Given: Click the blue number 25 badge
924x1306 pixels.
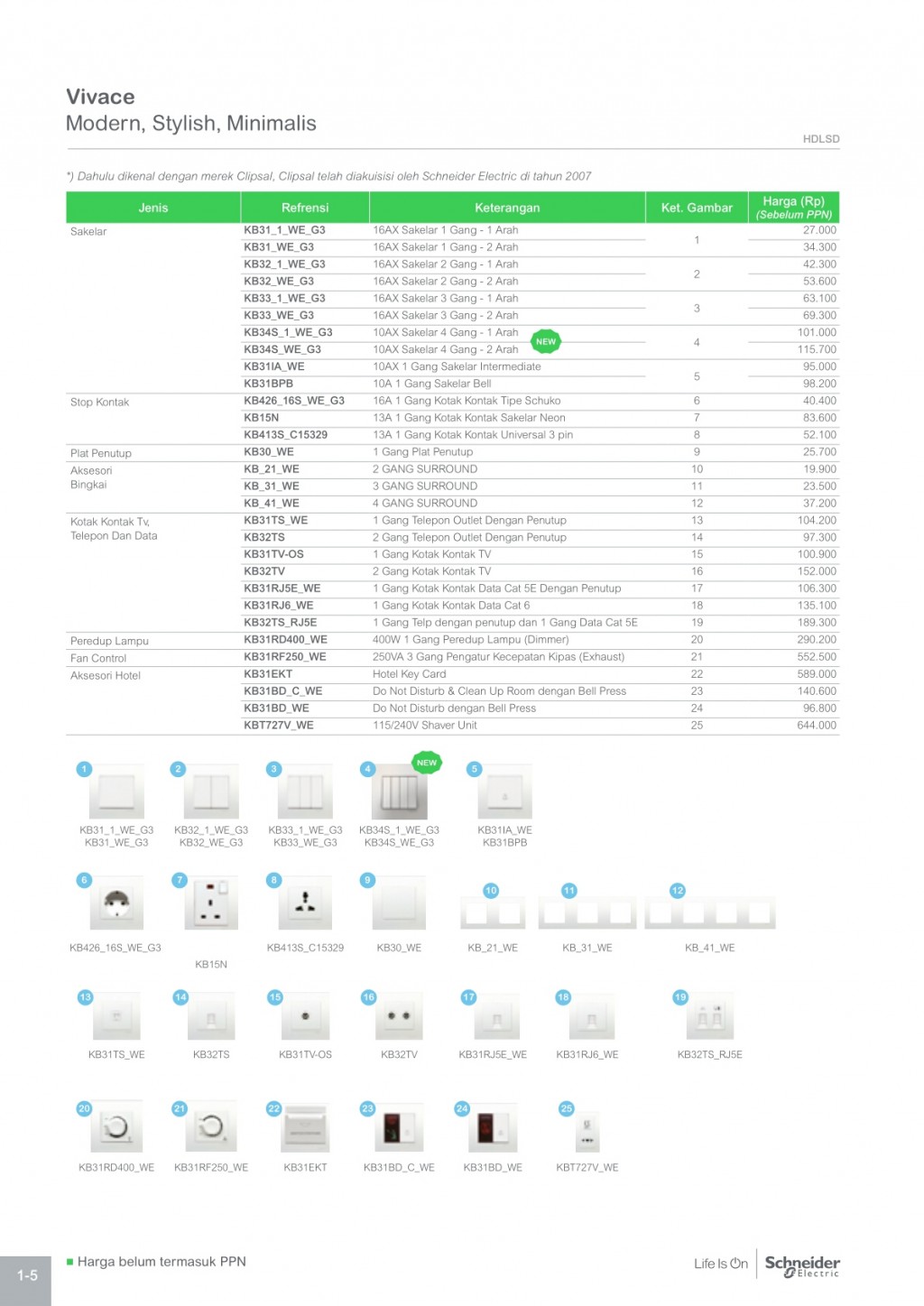Looking at the screenshot, I should click(566, 1108).
